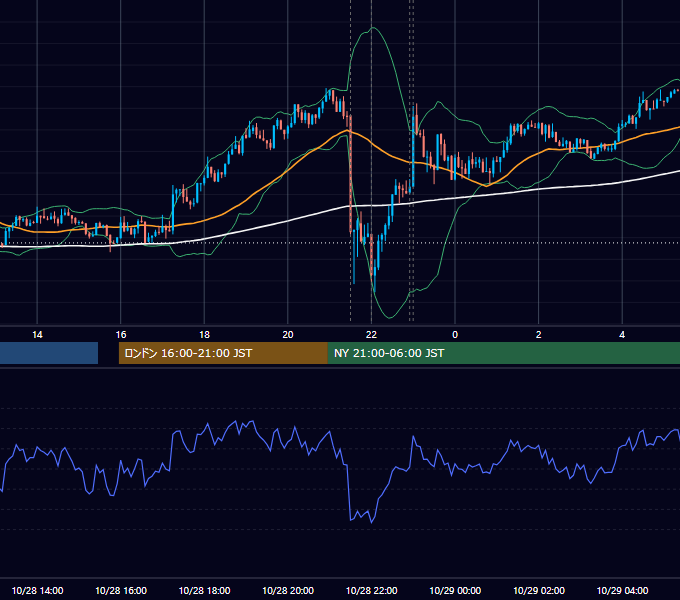Select the 18 hour axis label
This screenshot has height=600, width=680.
[204, 335]
